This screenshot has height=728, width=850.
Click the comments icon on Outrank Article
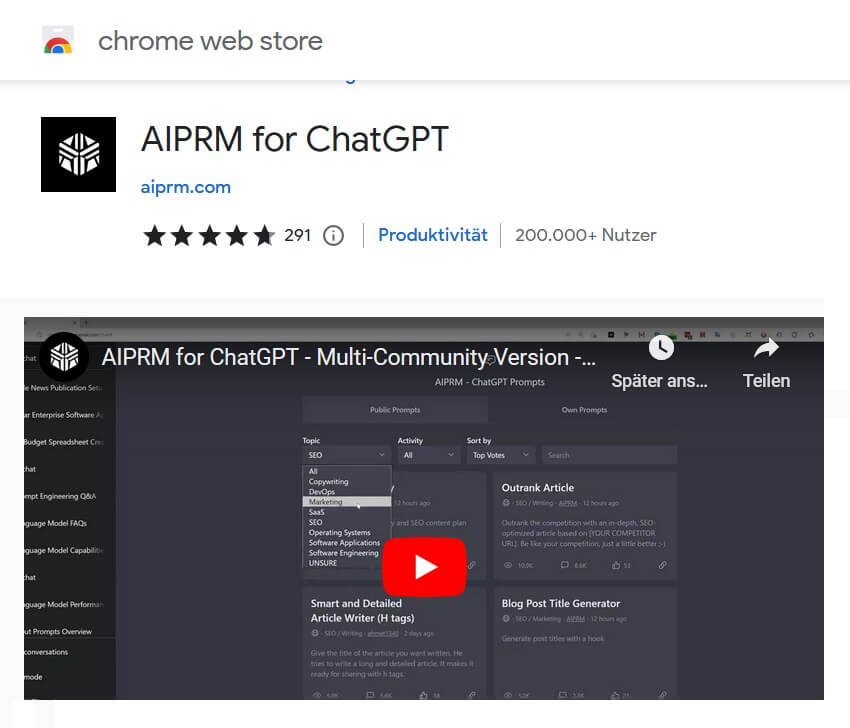click(564, 565)
